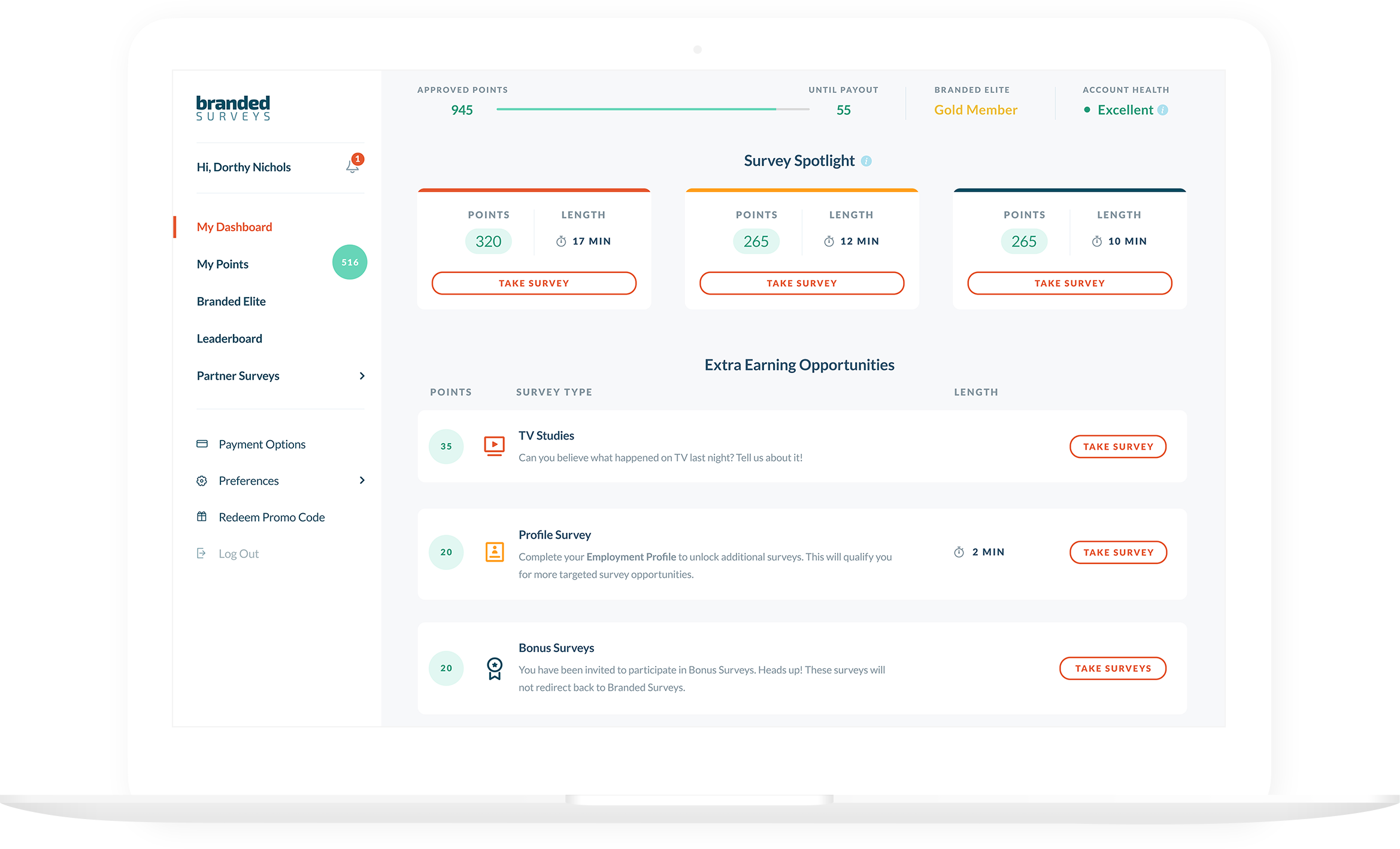This screenshot has width=1400, height=849.
Task: Click the Account Health info tooltip
Action: coord(1164,110)
